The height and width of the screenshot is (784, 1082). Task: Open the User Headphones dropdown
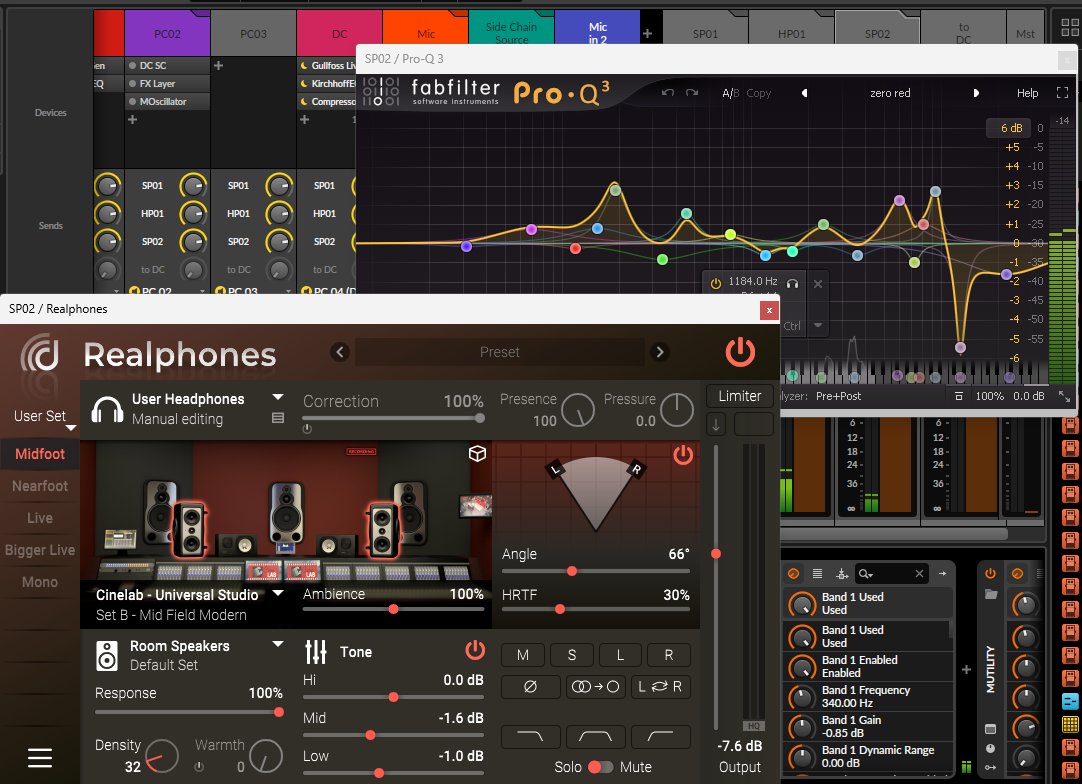click(278, 398)
